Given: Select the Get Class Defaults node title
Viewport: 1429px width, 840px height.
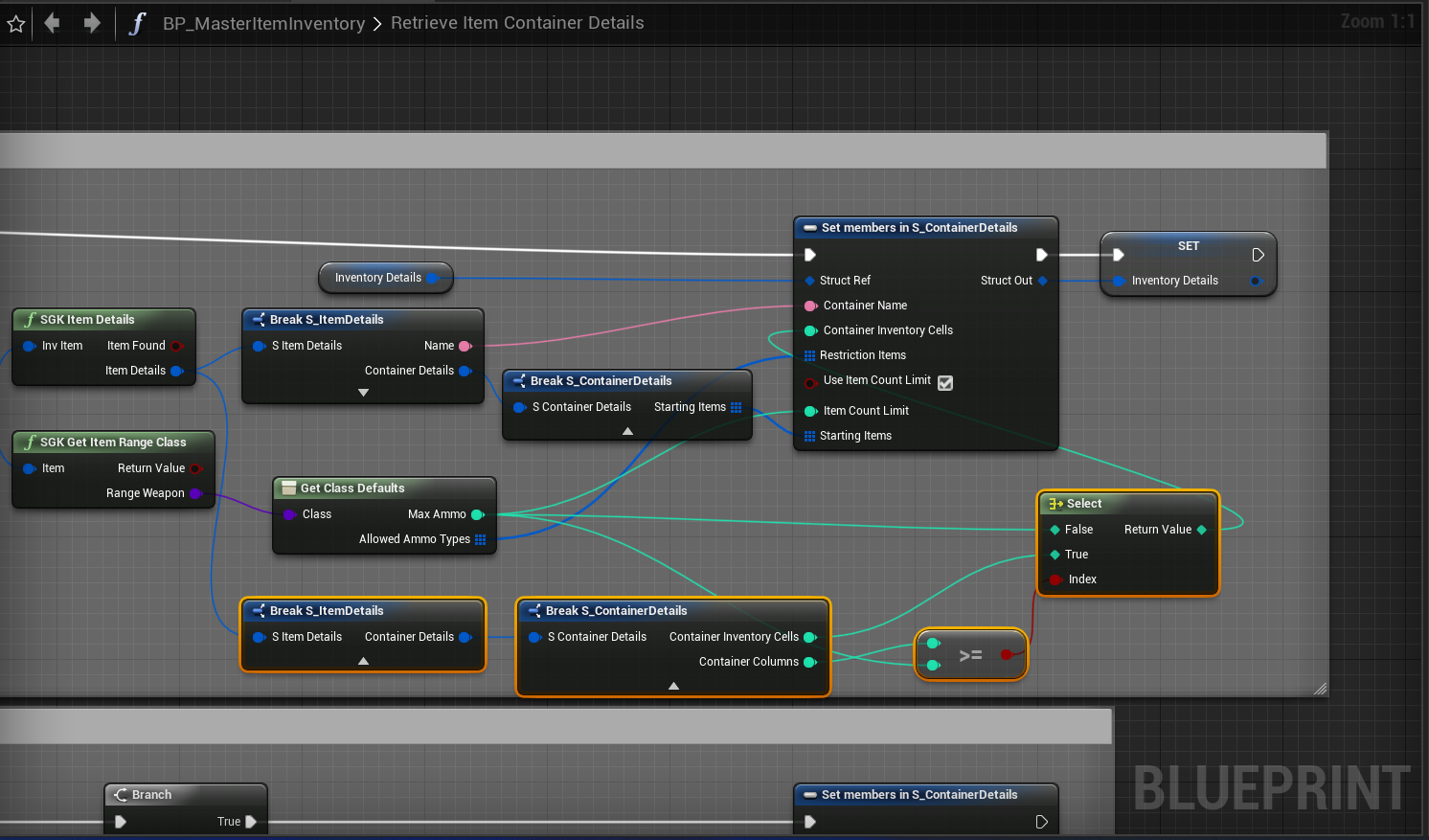Looking at the screenshot, I should [352, 488].
